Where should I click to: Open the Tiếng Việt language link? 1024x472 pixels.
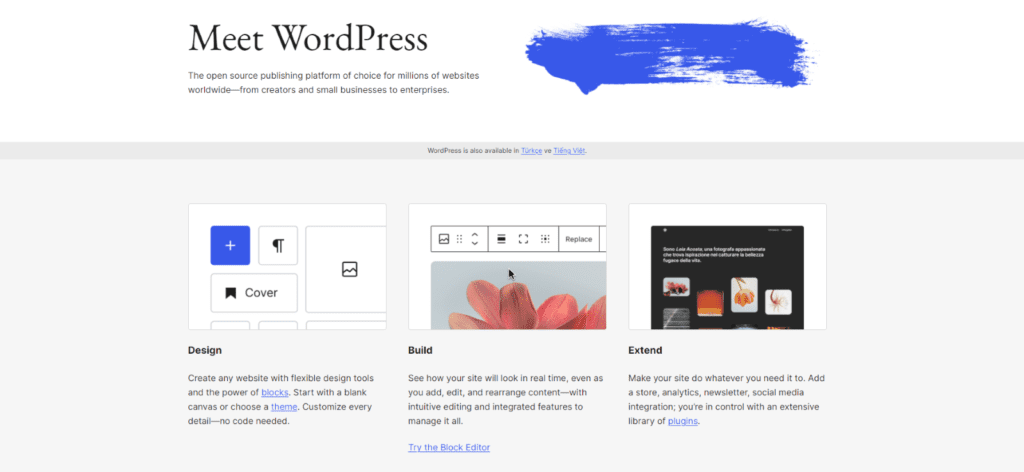coord(569,151)
